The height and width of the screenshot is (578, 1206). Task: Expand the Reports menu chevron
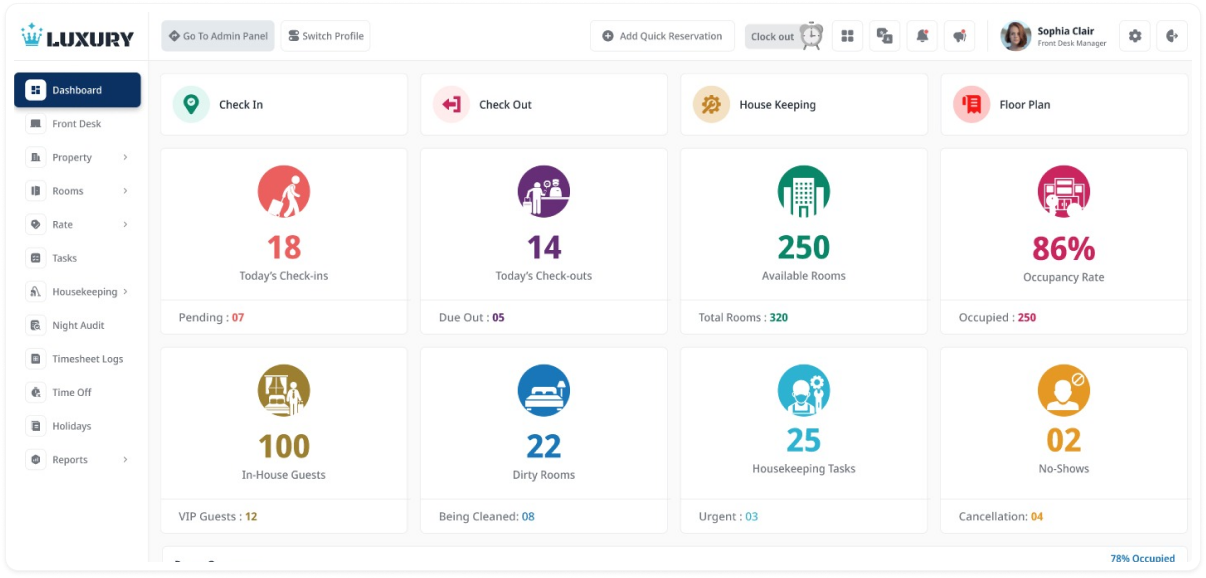pyautogui.click(x=125, y=460)
